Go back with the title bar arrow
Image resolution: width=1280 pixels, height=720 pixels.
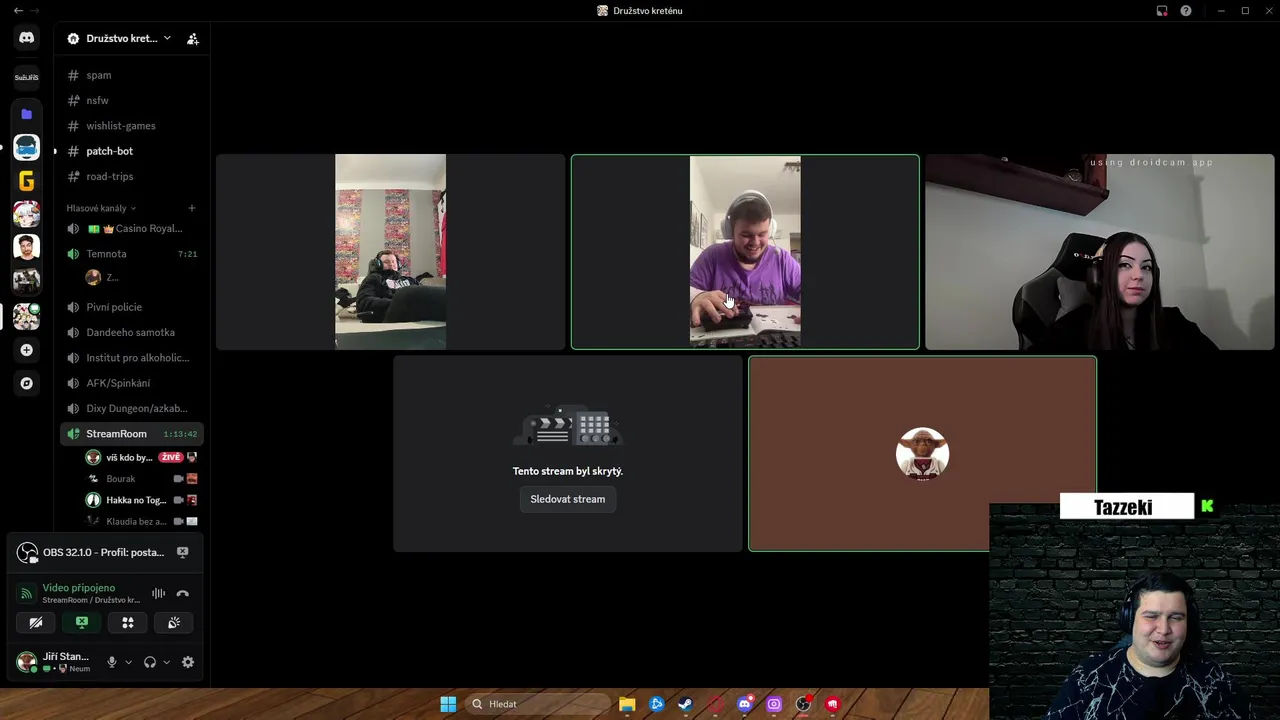18,10
